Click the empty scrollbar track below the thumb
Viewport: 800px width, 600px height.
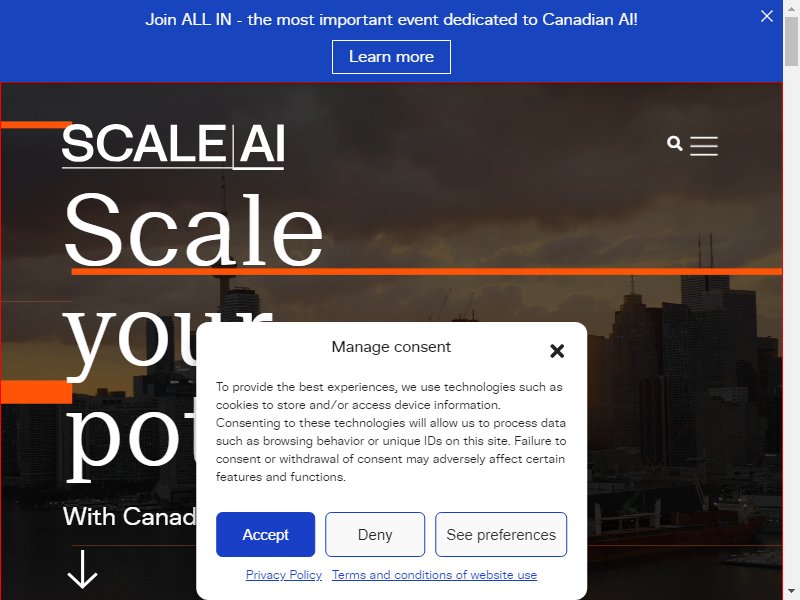pos(791,327)
